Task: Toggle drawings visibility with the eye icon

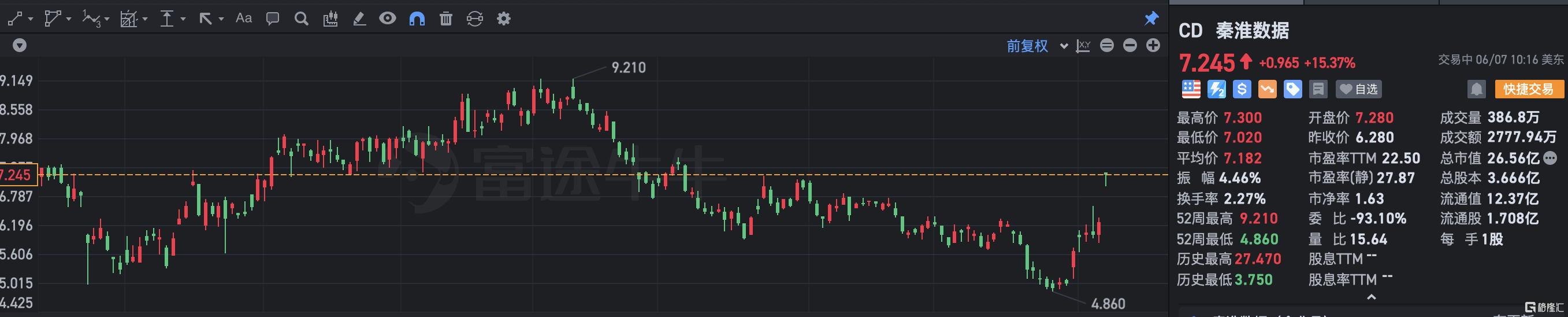Action: click(388, 19)
